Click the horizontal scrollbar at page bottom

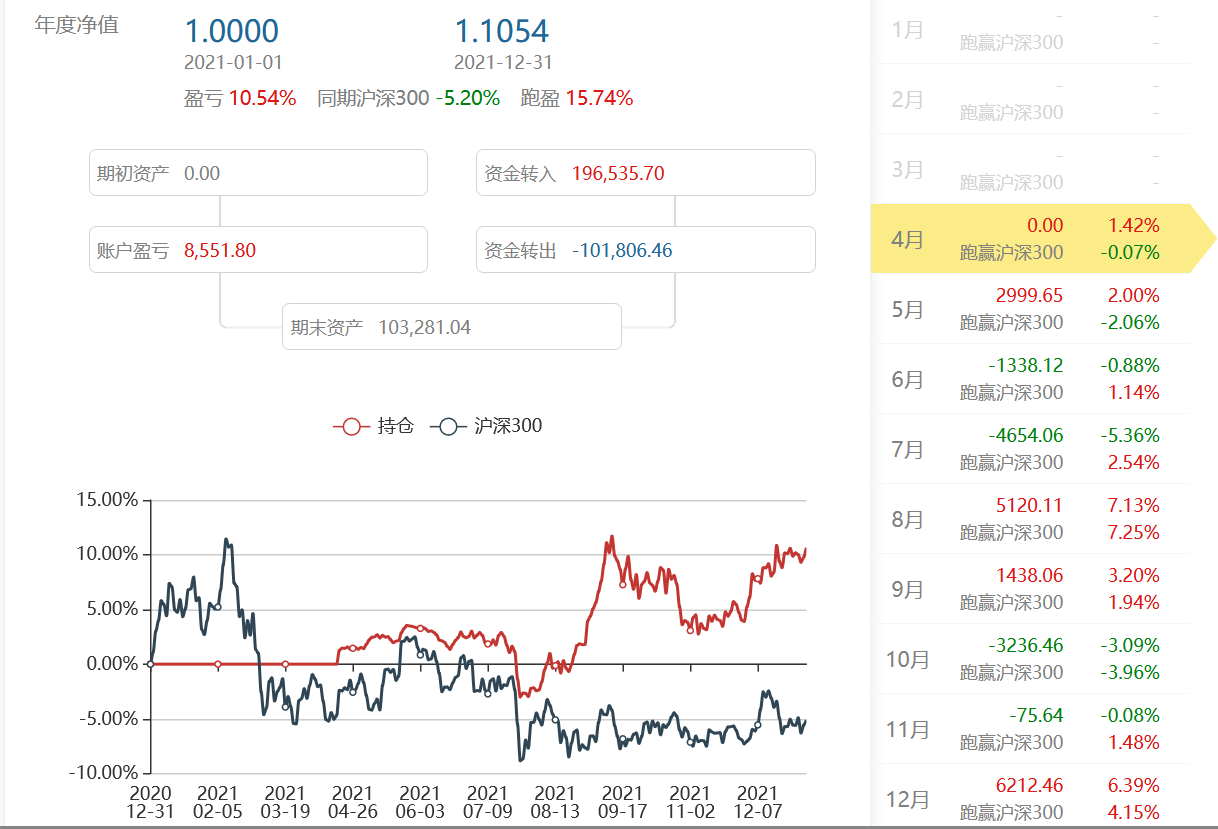coord(609,826)
